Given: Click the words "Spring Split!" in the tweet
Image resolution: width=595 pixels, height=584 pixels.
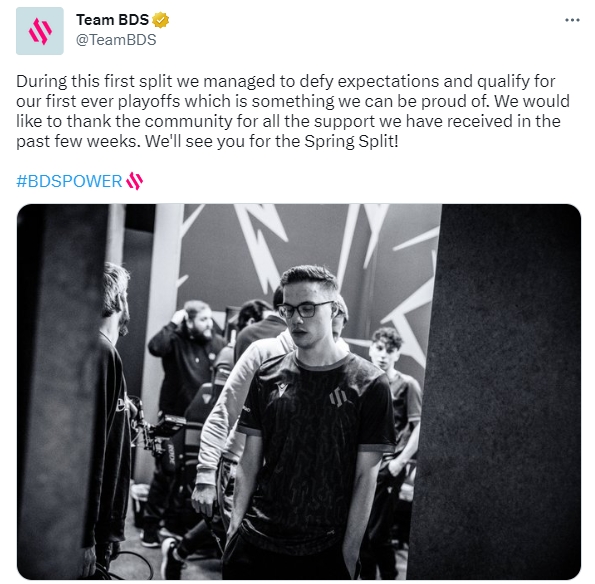Looking at the screenshot, I should click(x=351, y=142).
